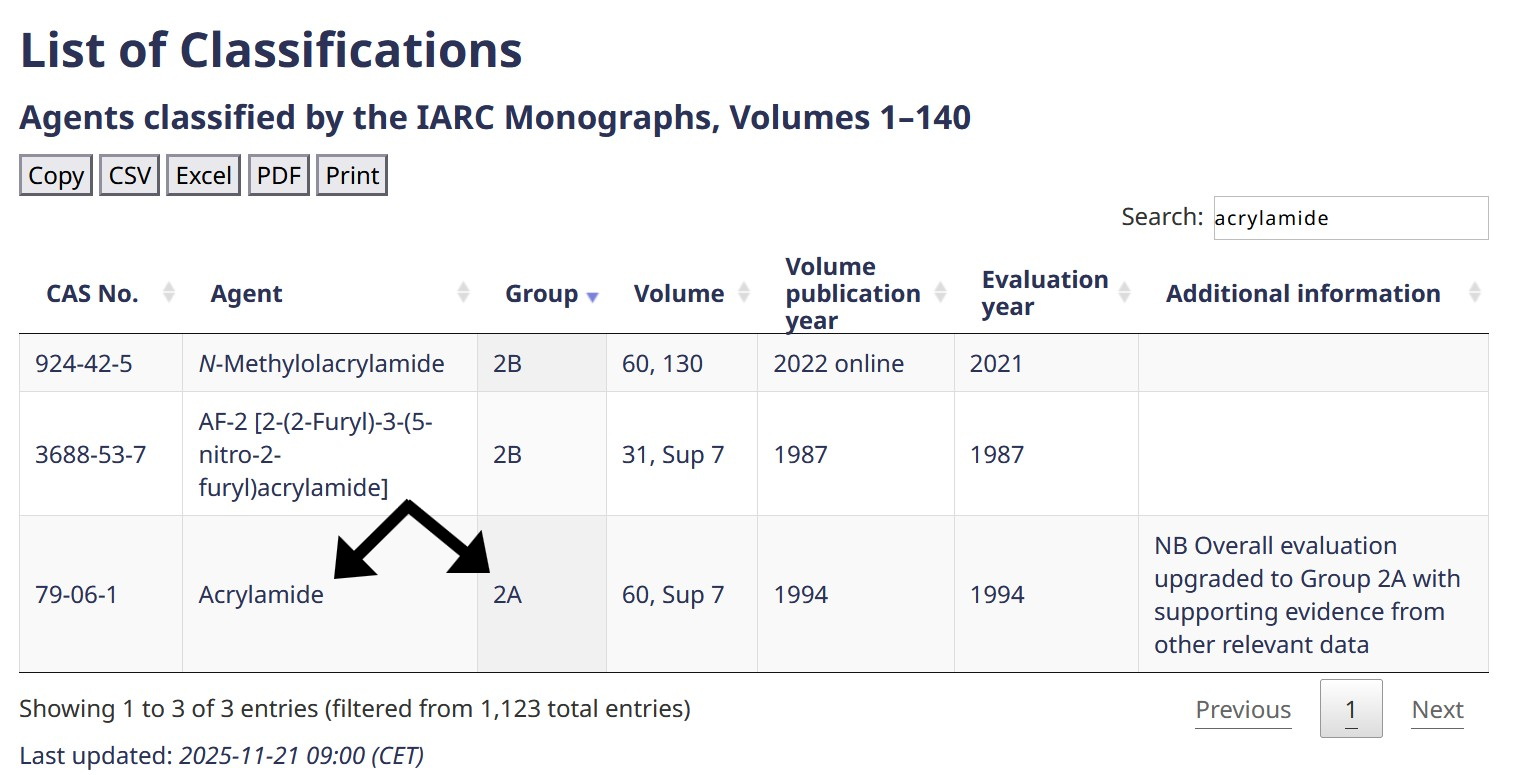Go to the Previous page link
The image size is (1530, 775).
point(1243,709)
